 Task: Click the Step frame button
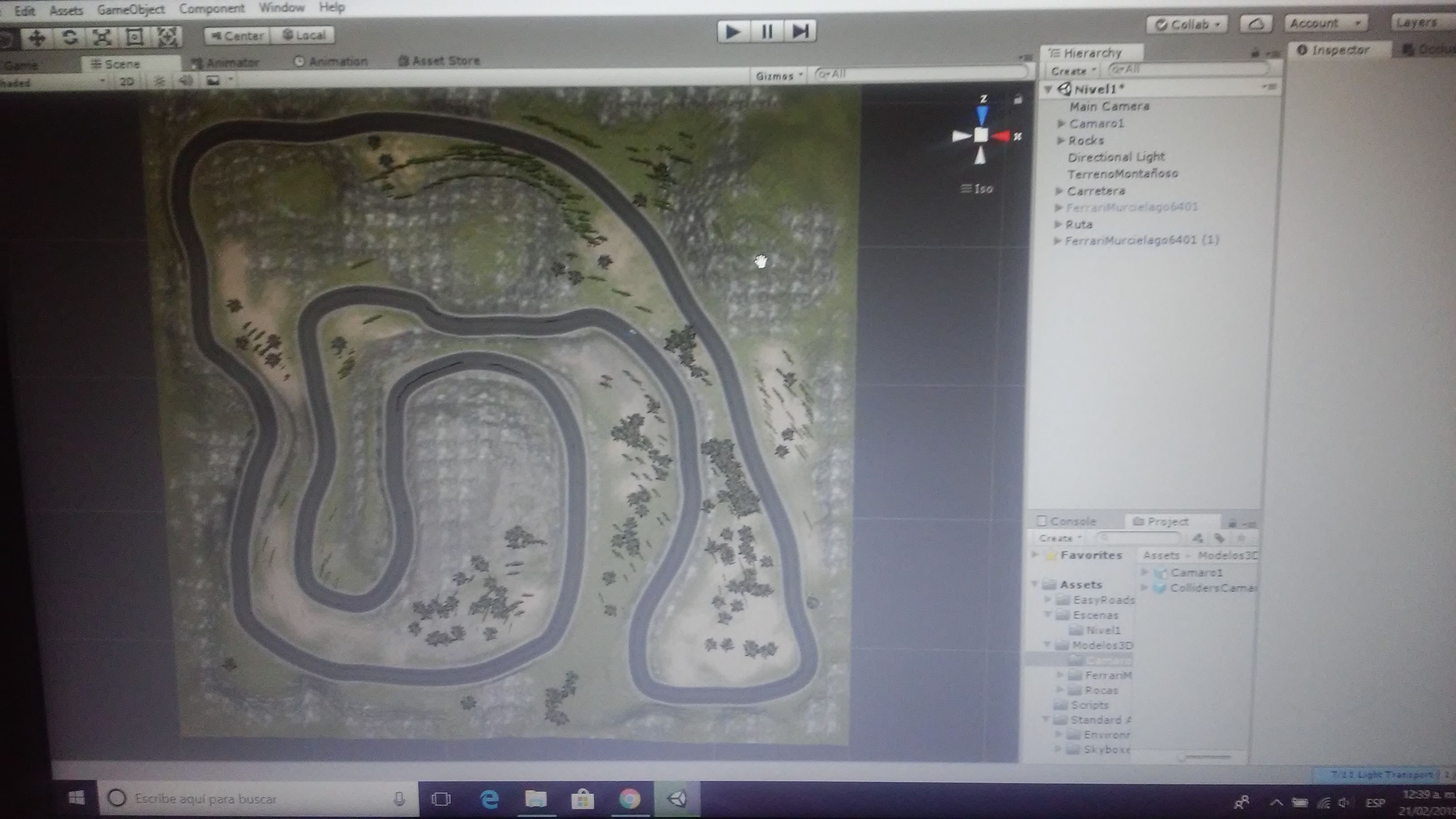(x=800, y=31)
